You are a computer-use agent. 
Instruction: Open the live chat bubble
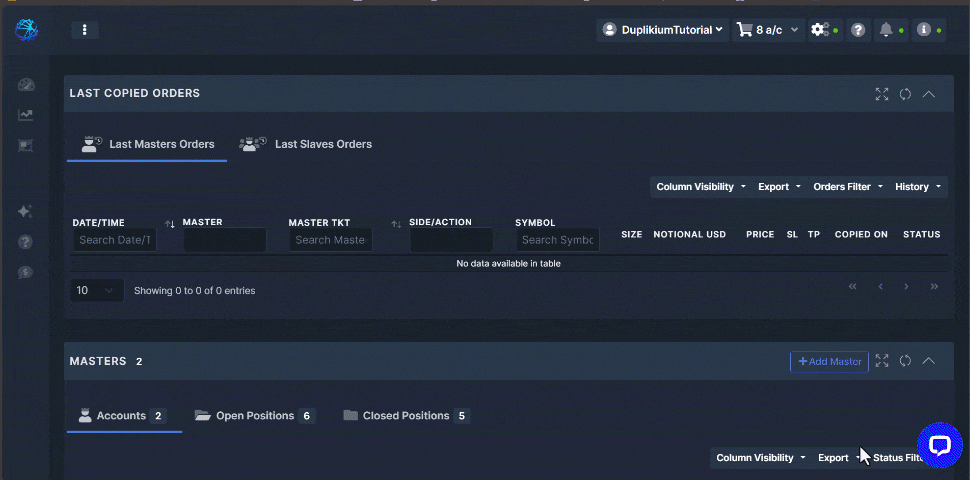[939, 445]
